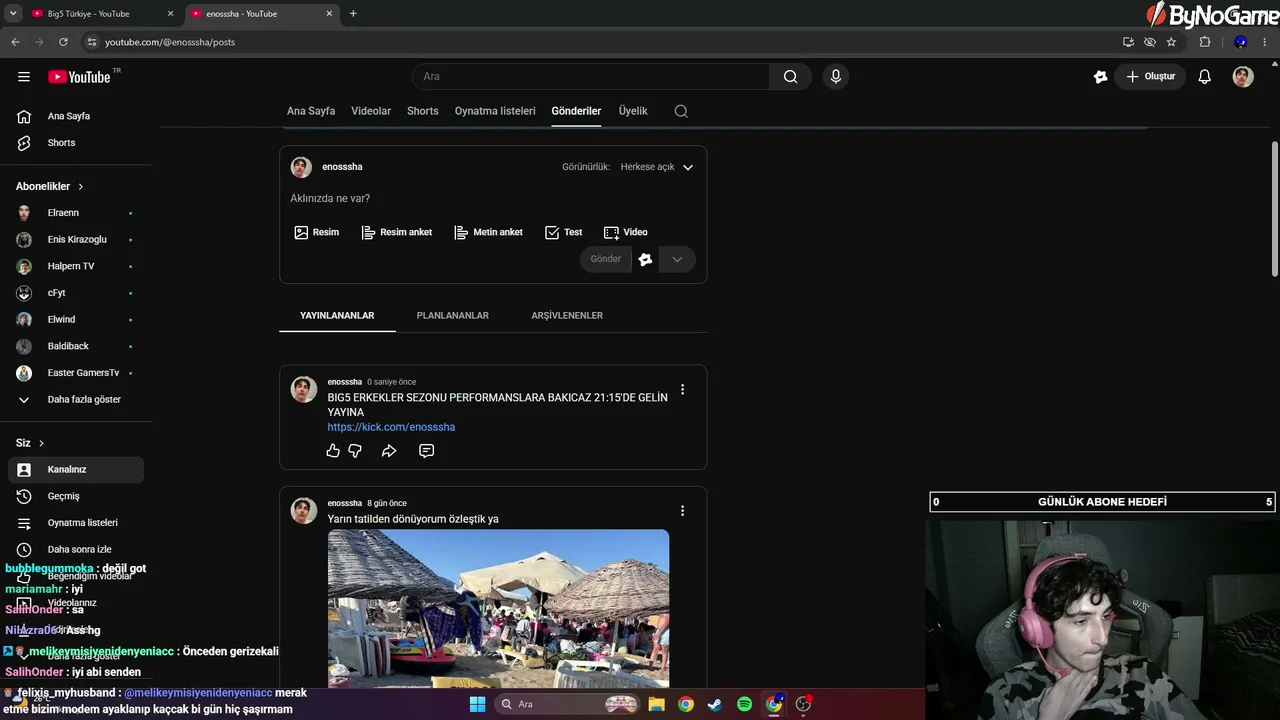Click the Chrome address bar URL
Viewport: 1280px width, 720px height.
(170, 42)
